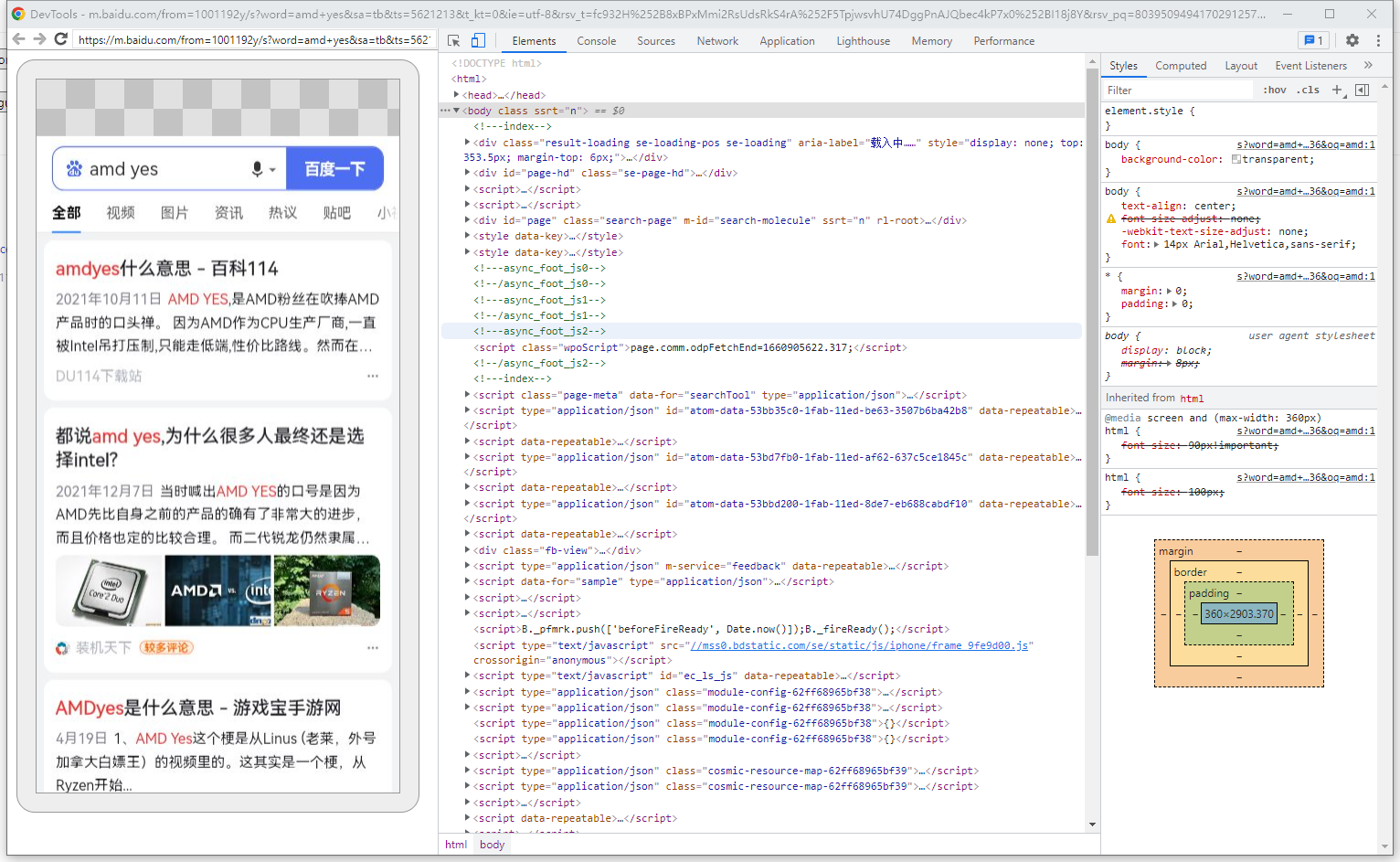The image size is (1400, 862).
Task: Open the transparent background-color swatch
Action: tap(1236, 159)
